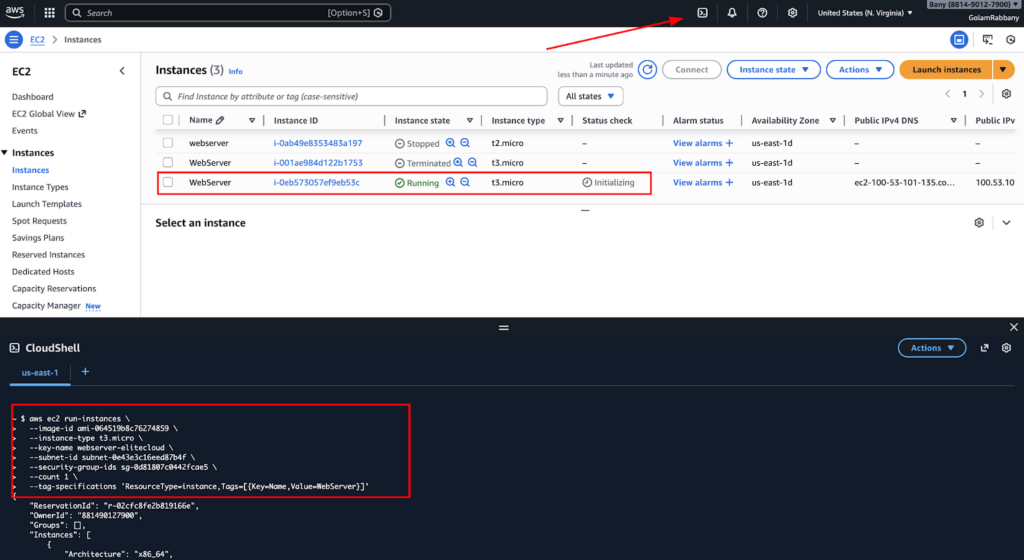Open the CloudShell Actions dropdown
Viewport: 1024px width, 560px height.
(932, 348)
